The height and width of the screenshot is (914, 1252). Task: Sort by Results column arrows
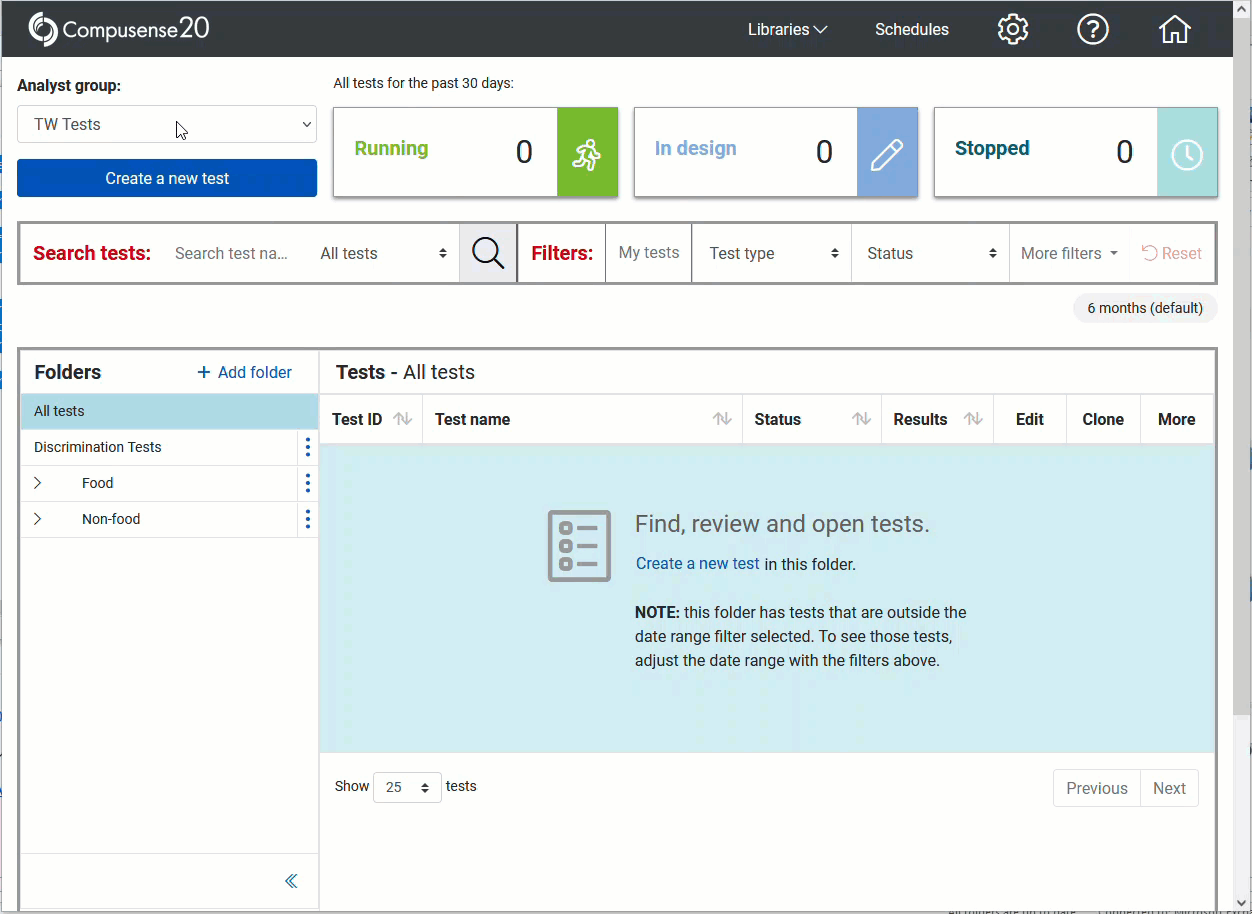coord(973,419)
